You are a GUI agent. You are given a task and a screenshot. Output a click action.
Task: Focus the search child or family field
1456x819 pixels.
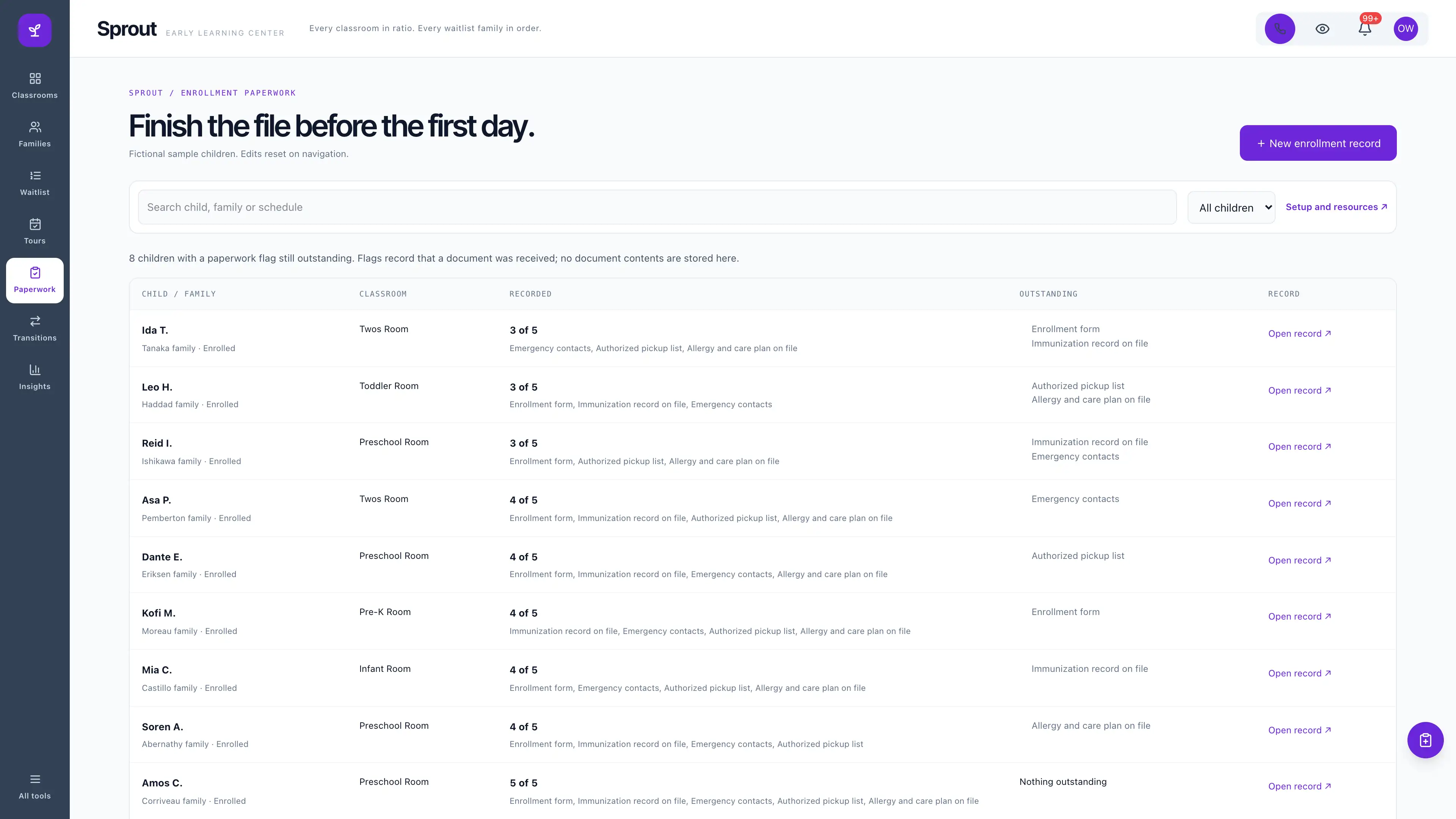coord(657,207)
